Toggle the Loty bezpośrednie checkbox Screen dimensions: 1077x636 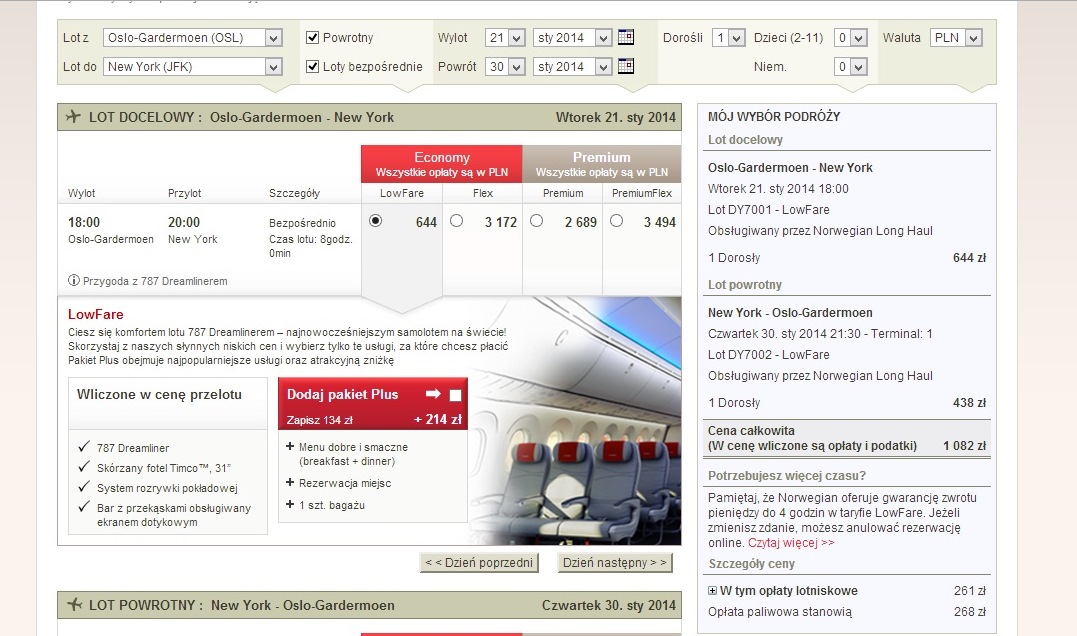point(313,67)
